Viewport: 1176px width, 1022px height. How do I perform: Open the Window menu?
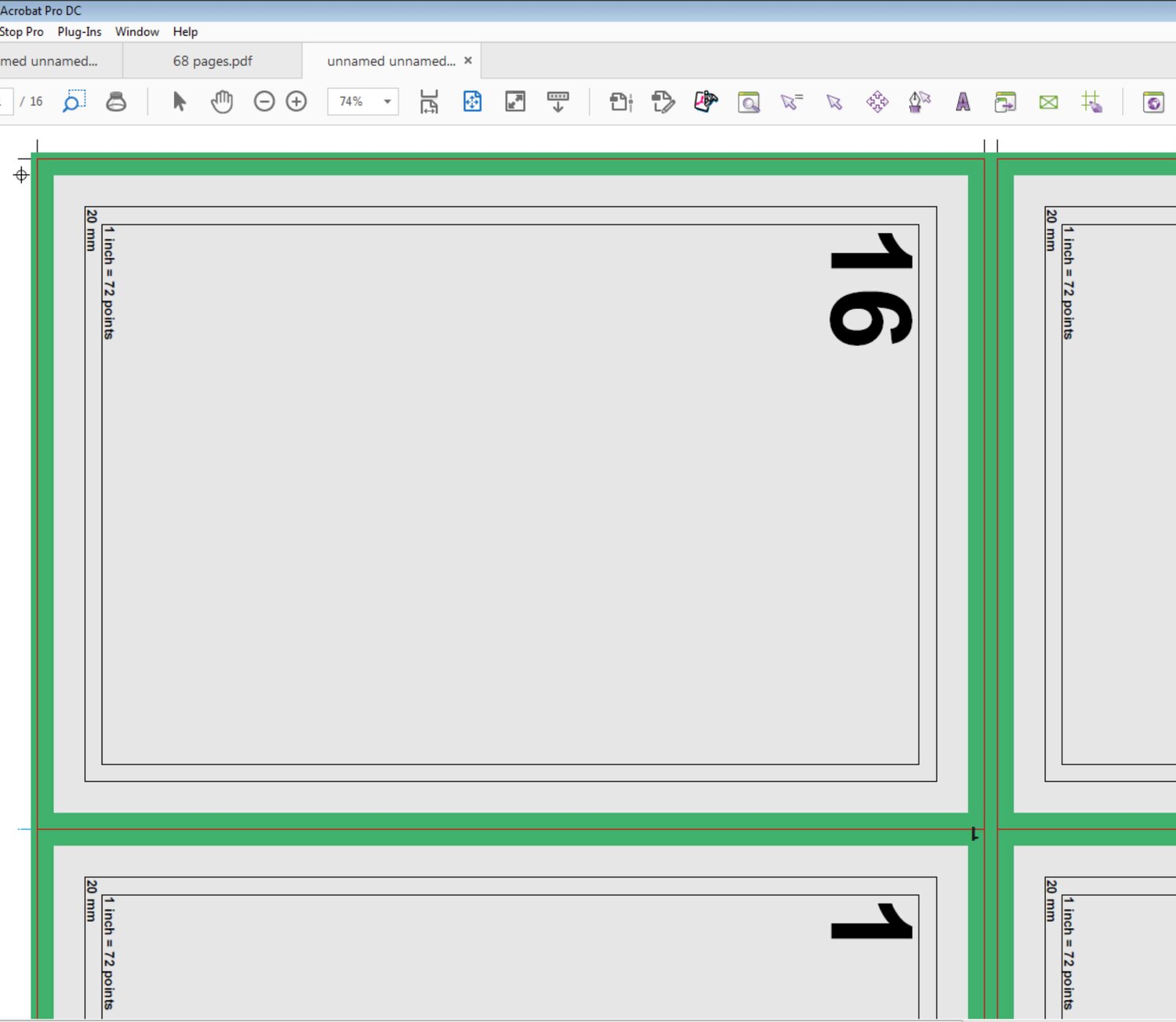137,31
